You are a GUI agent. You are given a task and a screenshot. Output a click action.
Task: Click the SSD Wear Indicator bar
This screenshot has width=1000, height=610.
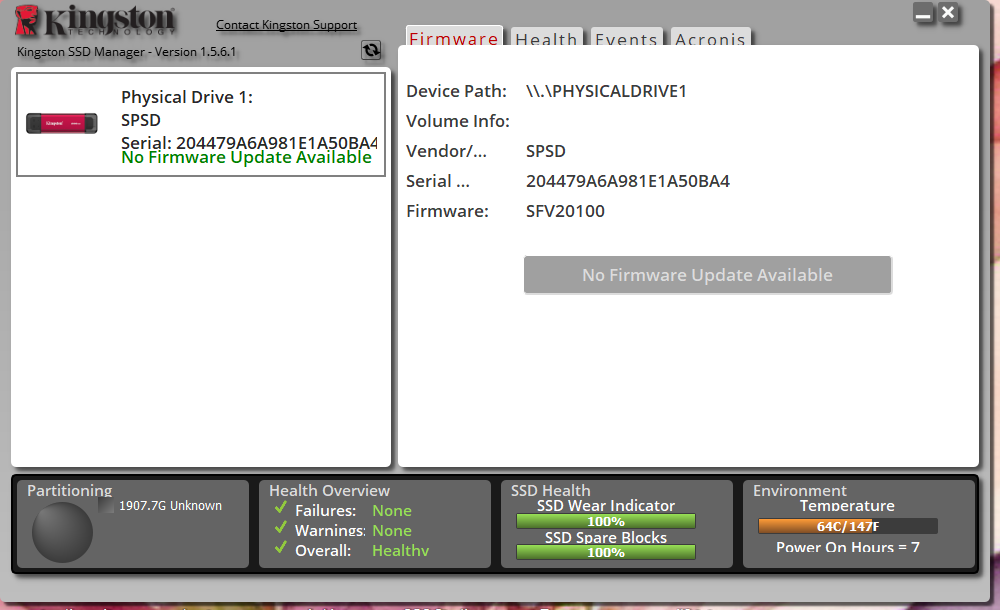(605, 521)
